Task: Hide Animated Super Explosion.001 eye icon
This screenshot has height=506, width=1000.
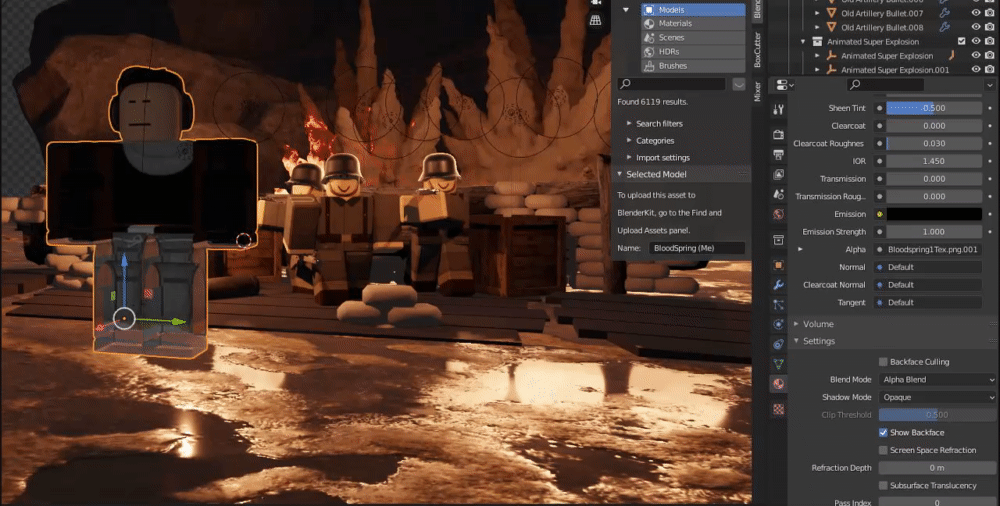Action: click(x=976, y=70)
